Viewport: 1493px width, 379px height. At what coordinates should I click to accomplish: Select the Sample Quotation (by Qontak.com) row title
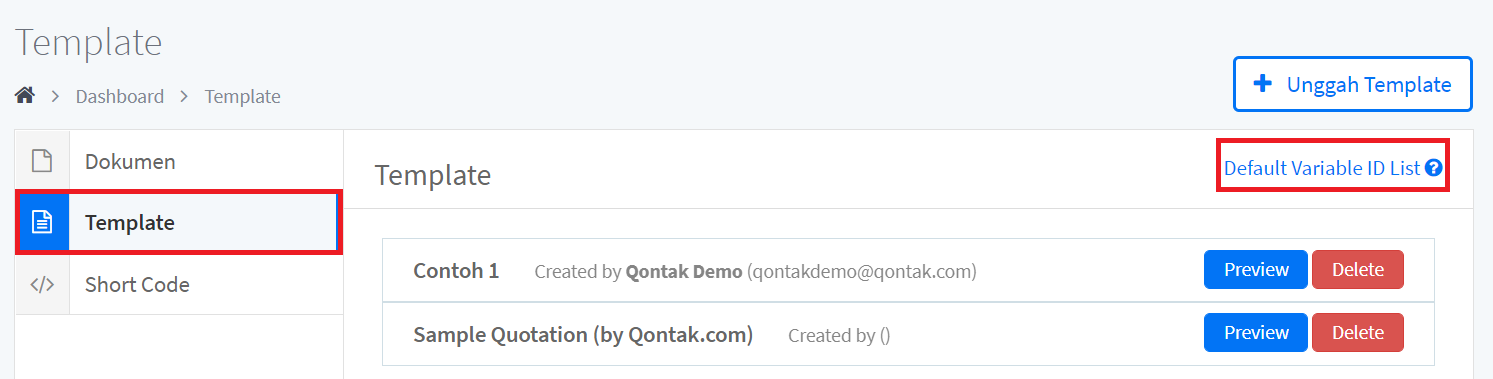(583, 334)
